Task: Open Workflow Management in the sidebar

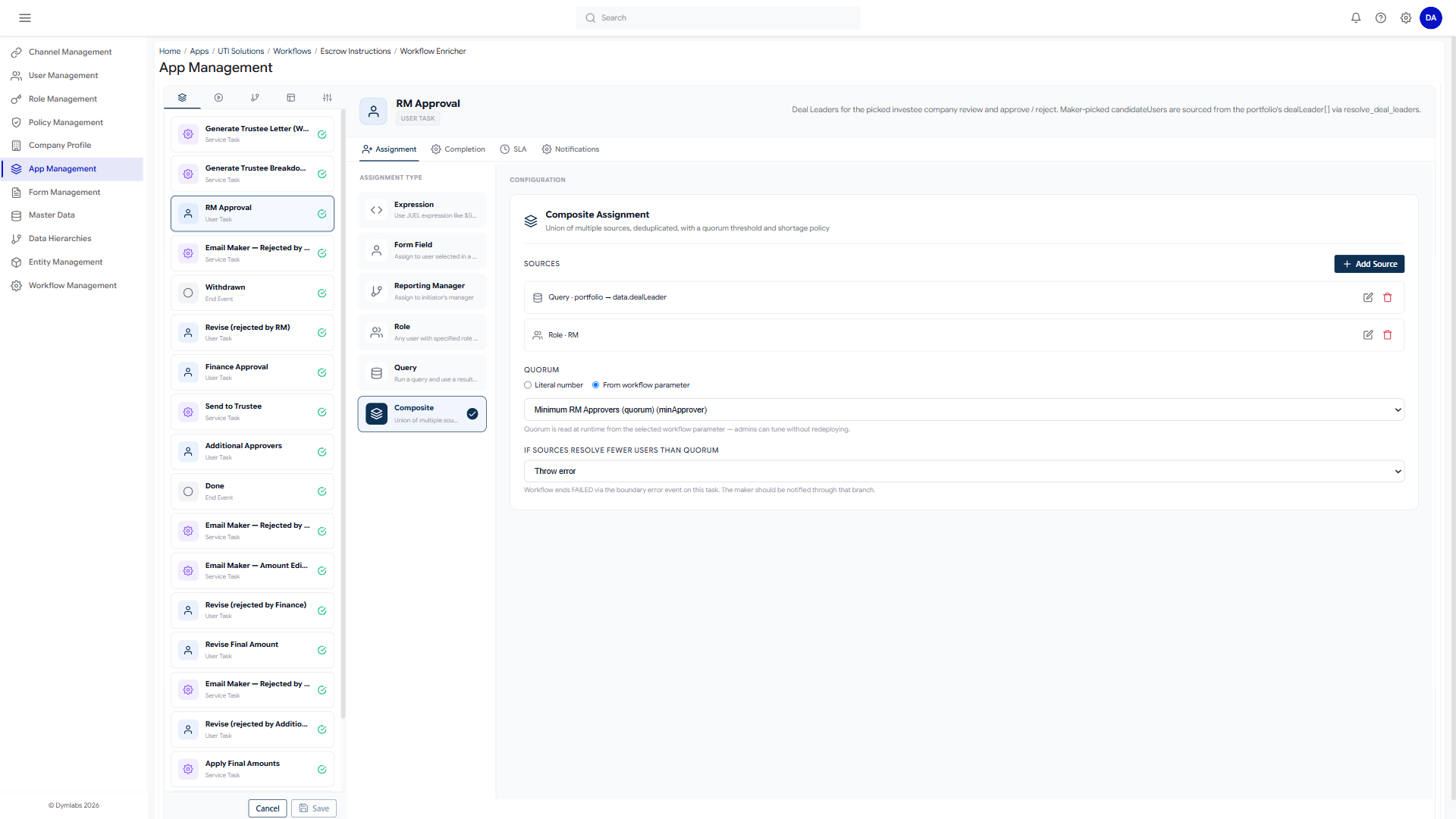Action: [71, 286]
